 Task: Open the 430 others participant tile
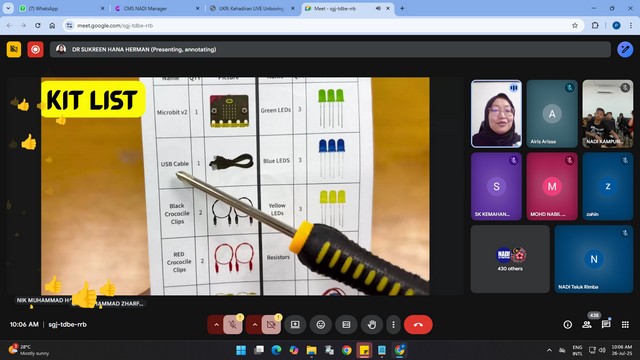[510, 259]
